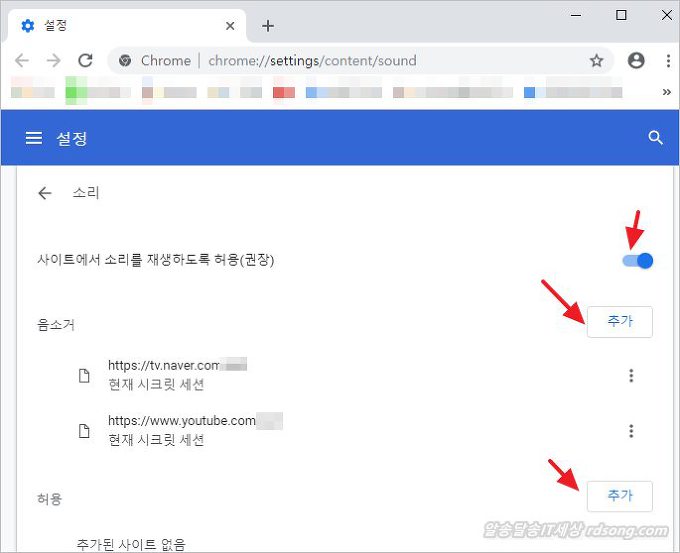Open more actions for www.youtube.com

click(x=631, y=431)
